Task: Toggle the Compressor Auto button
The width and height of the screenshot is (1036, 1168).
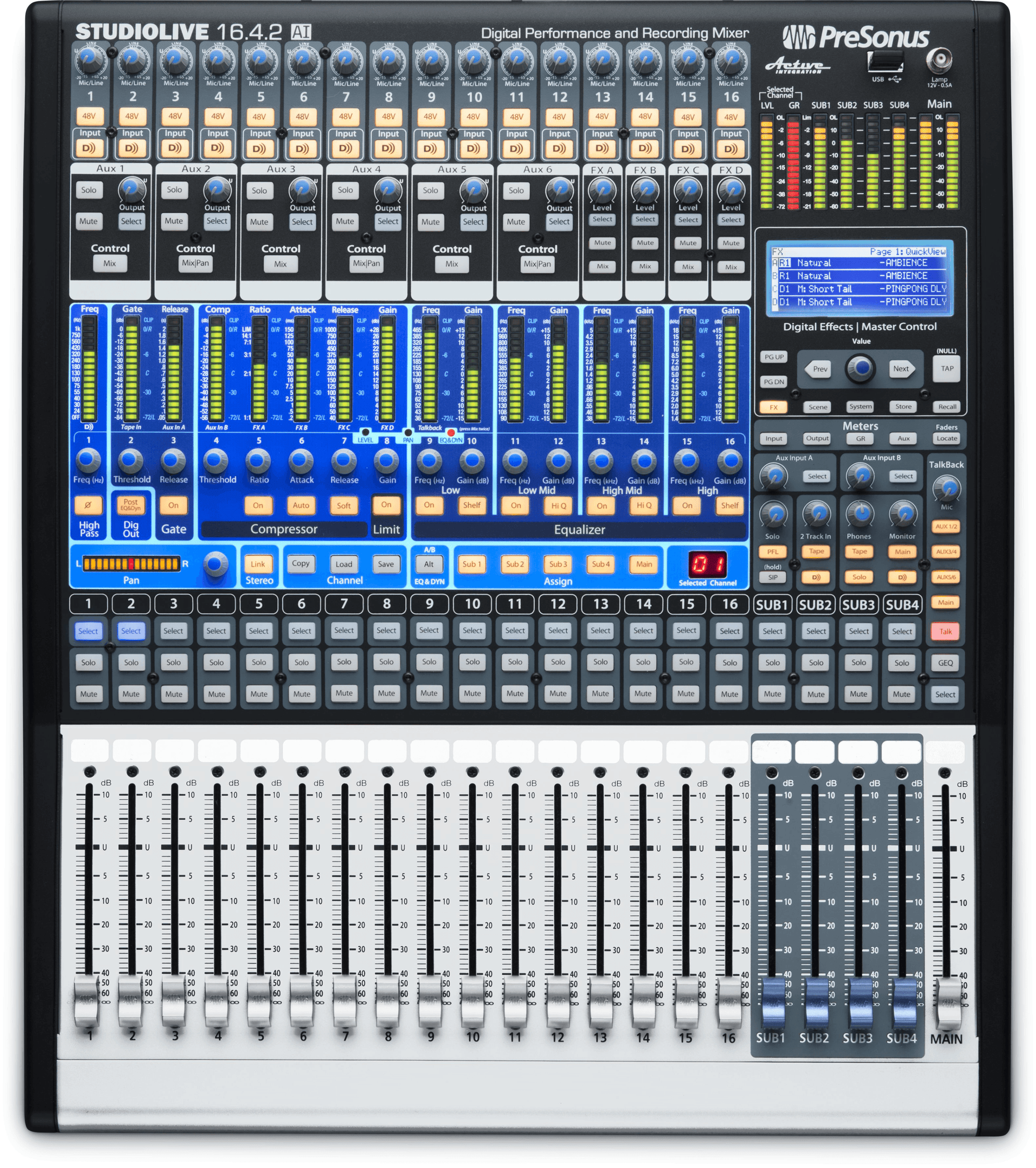Action: coord(301,505)
